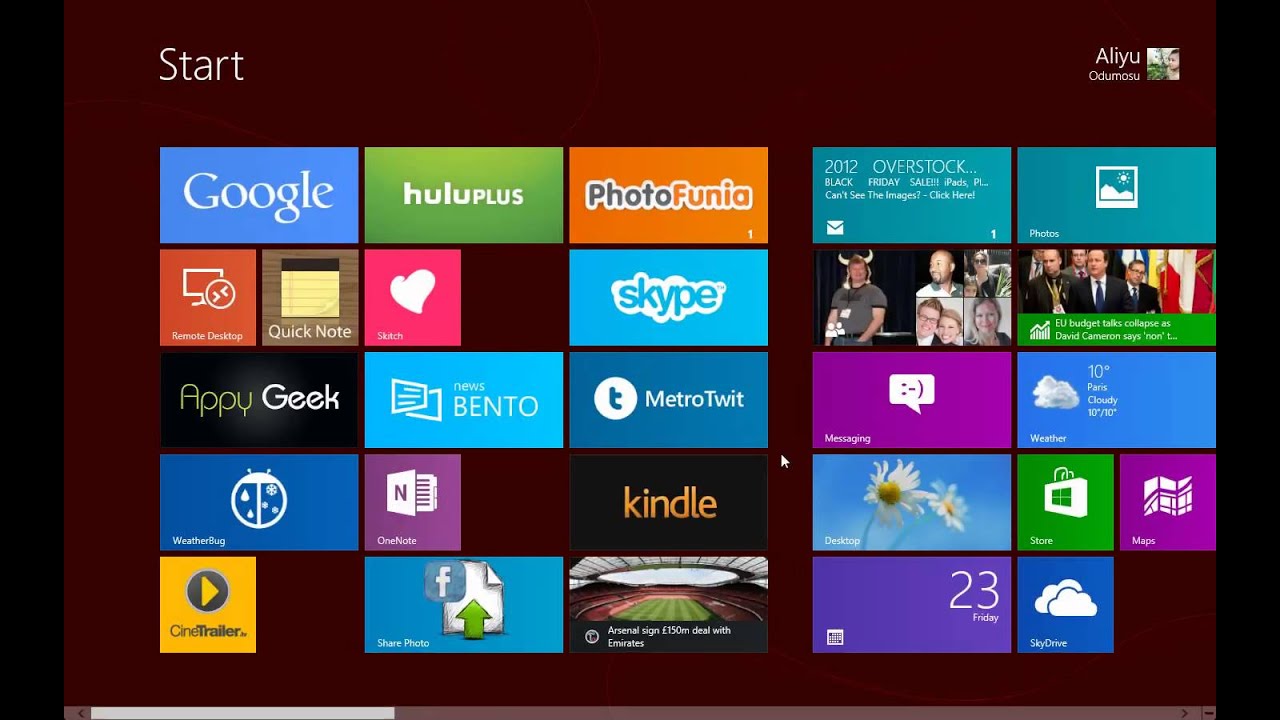Launch the MetroTwit tile
The width and height of the screenshot is (1280, 720).
669,400
